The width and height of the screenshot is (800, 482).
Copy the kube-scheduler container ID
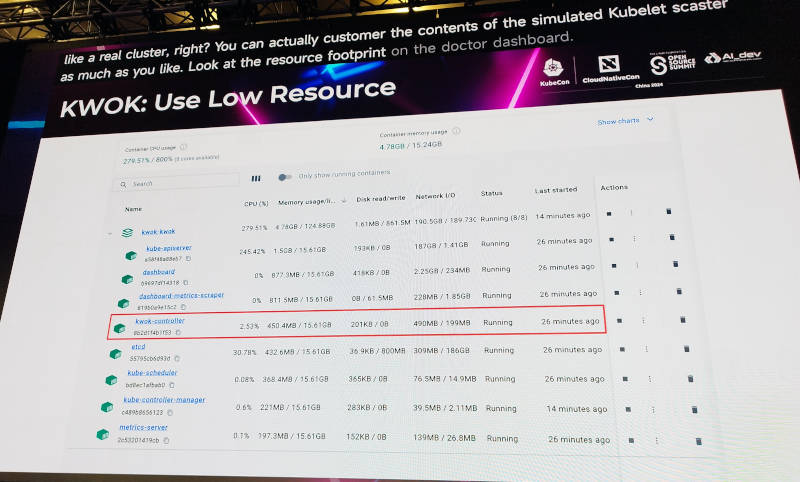tap(172, 385)
